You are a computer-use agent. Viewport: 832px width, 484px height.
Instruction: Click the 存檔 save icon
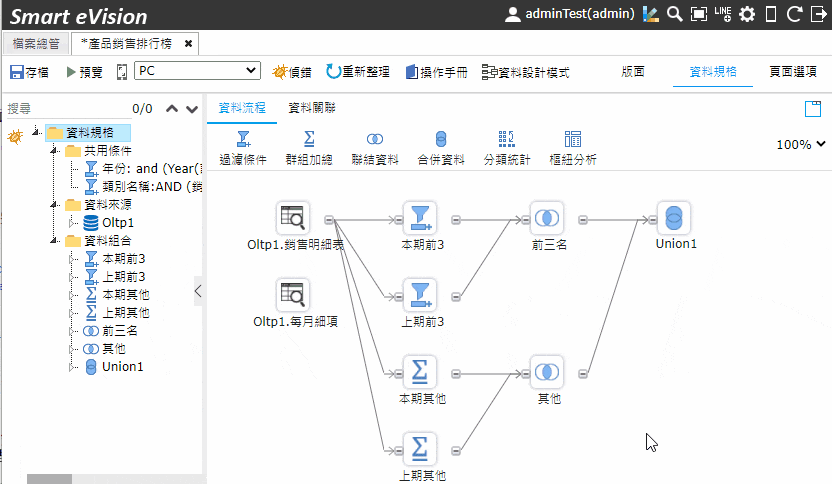point(17,72)
